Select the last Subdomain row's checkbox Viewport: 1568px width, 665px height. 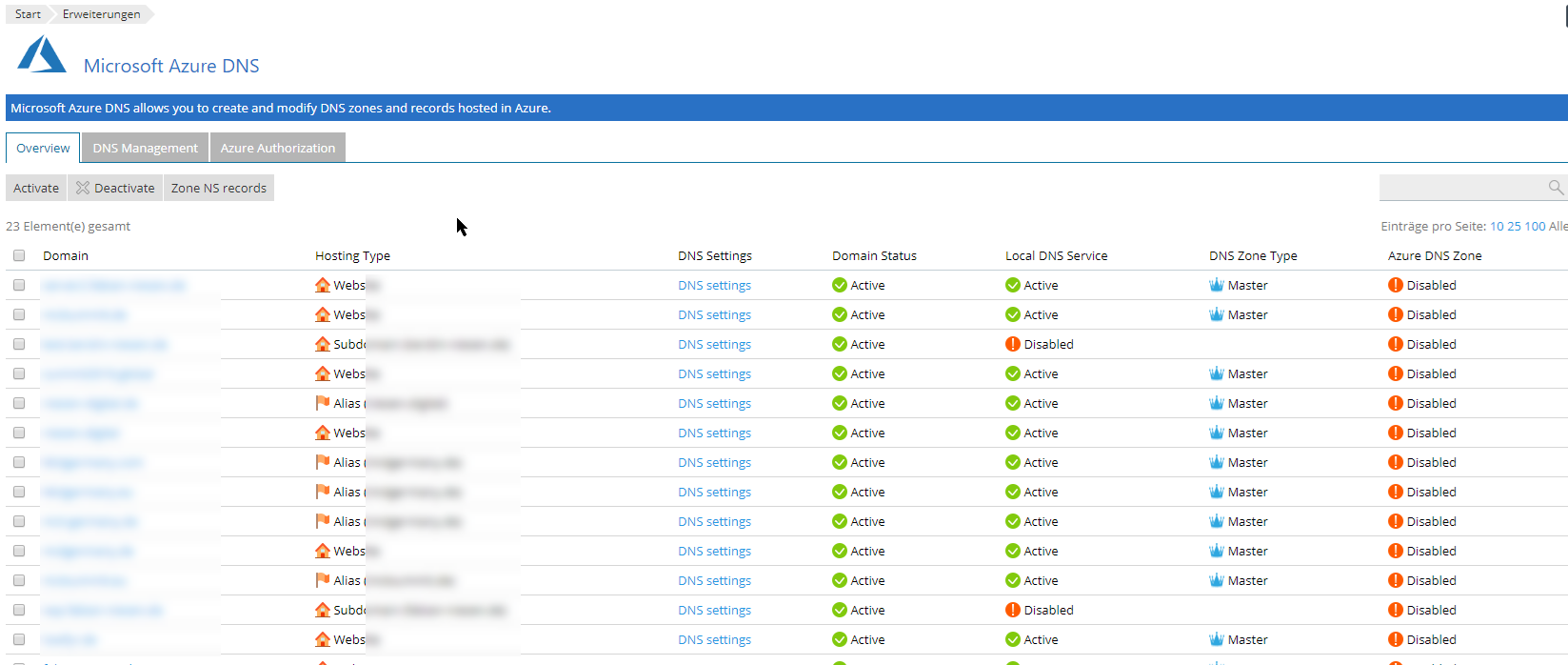[19, 610]
